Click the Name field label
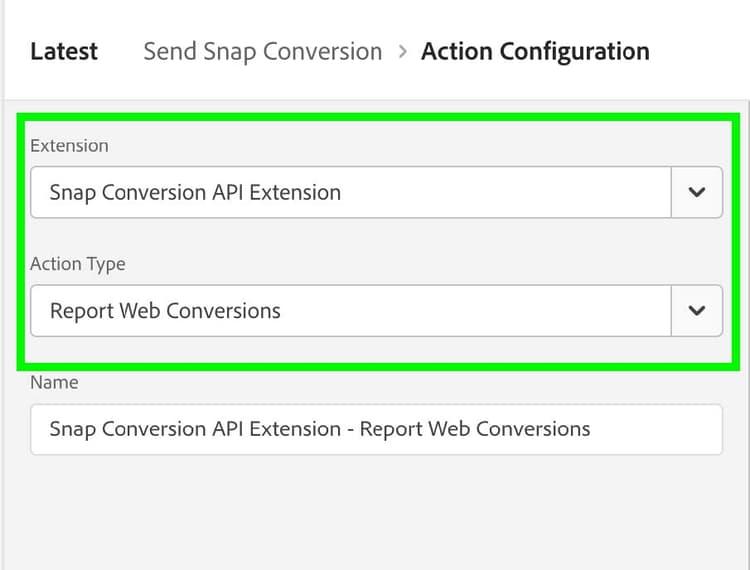750x570 pixels. pos(54,383)
